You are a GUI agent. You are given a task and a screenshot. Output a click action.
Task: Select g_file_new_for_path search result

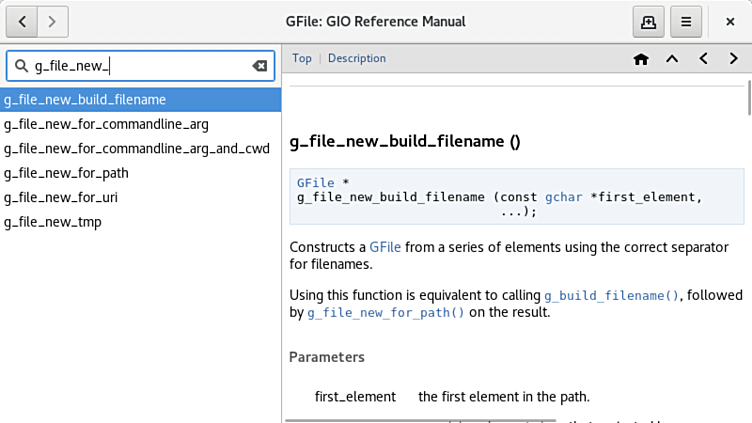point(66,173)
